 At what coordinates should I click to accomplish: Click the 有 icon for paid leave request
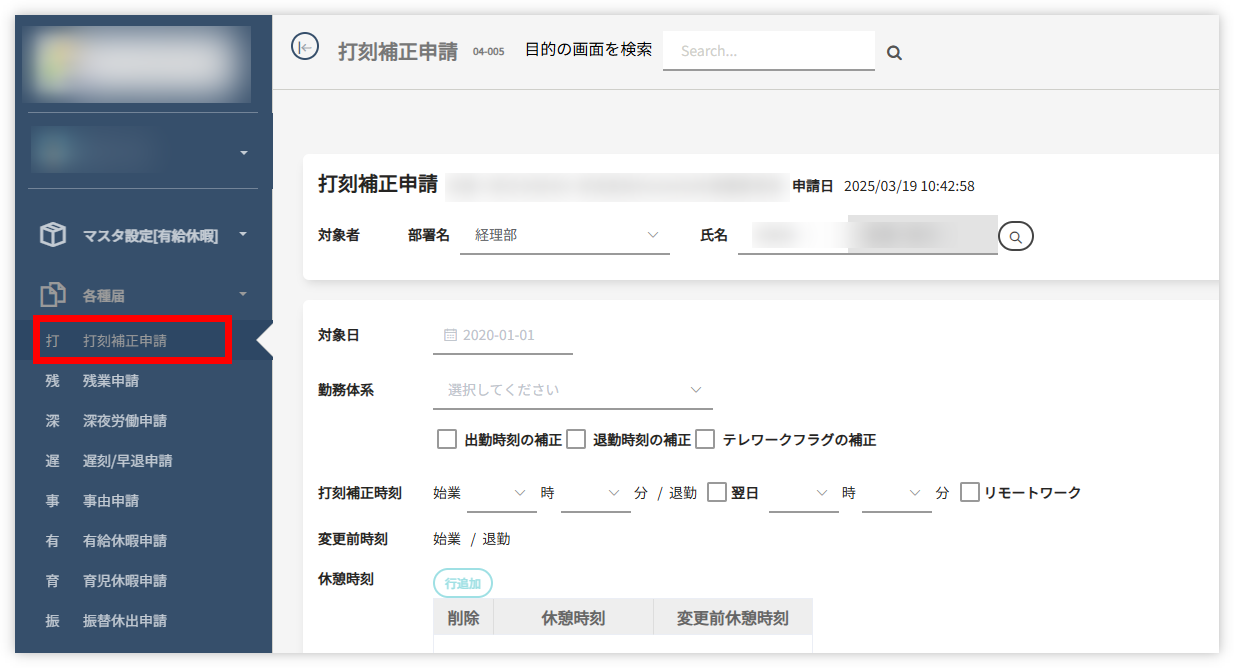tap(52, 541)
